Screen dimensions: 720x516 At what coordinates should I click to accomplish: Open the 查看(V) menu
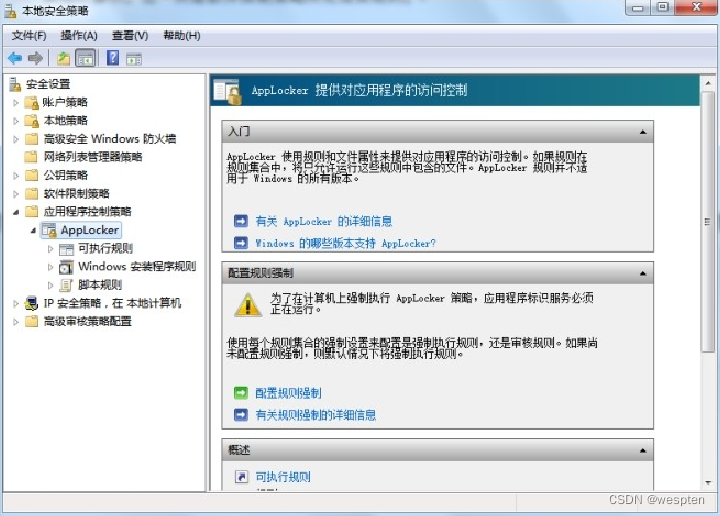(130, 35)
